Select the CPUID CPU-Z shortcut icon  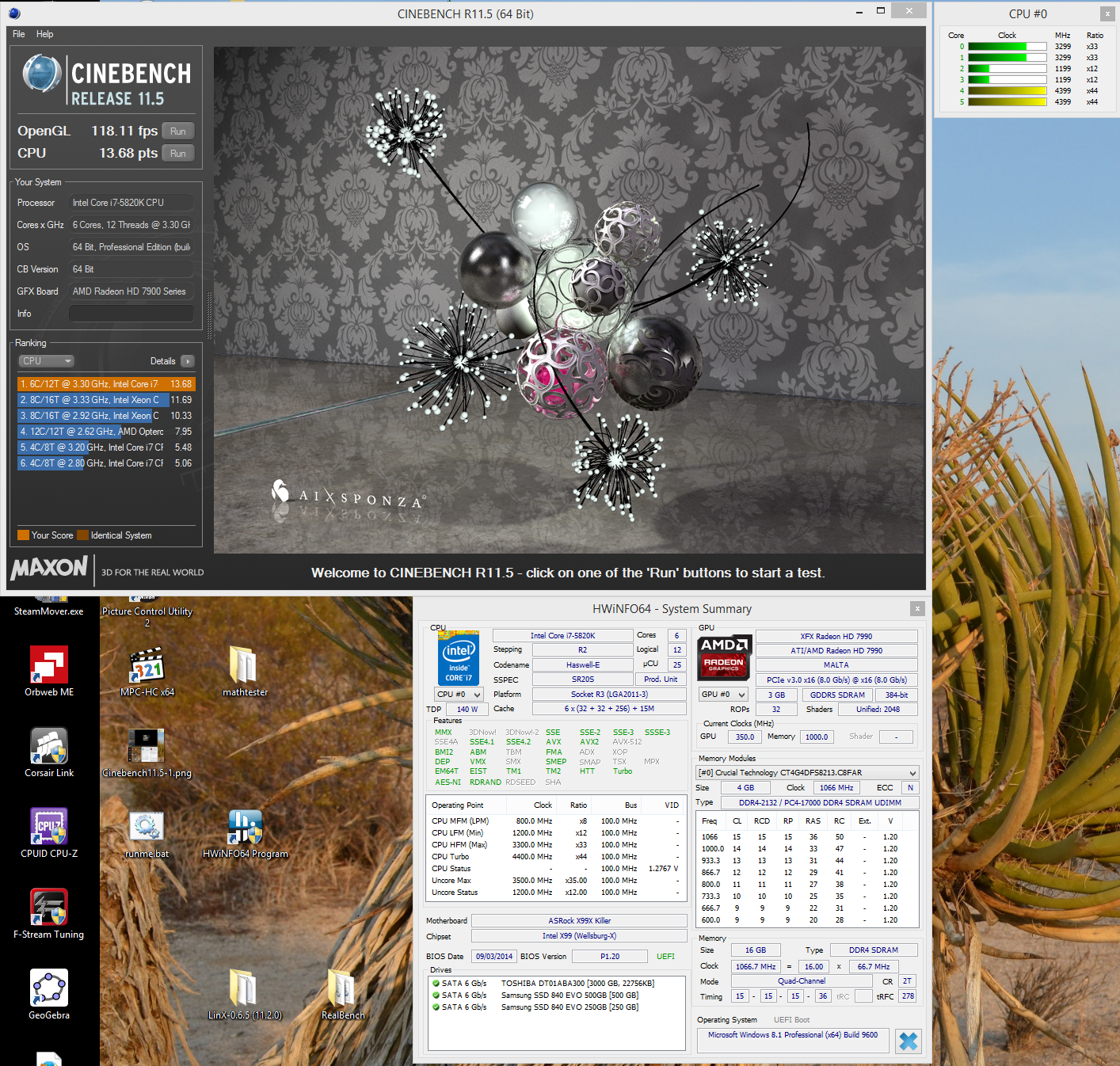tap(48, 827)
